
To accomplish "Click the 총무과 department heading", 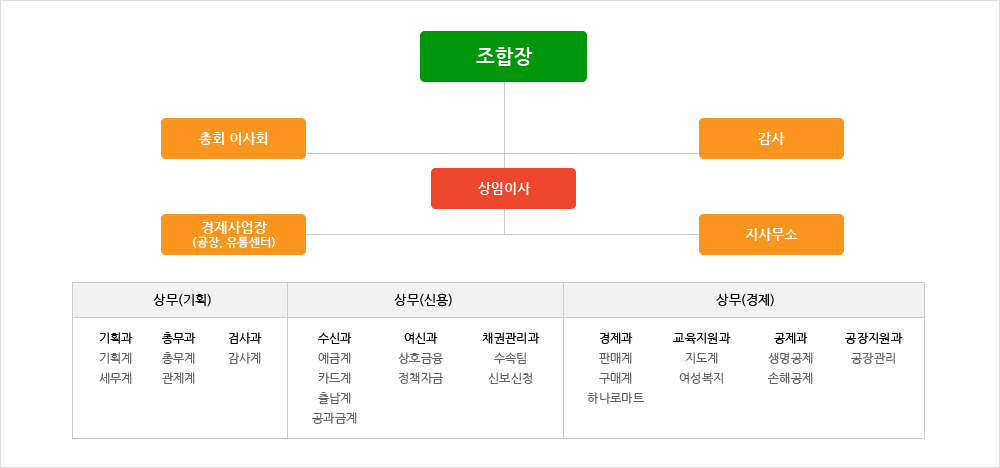I will [x=179, y=338].
